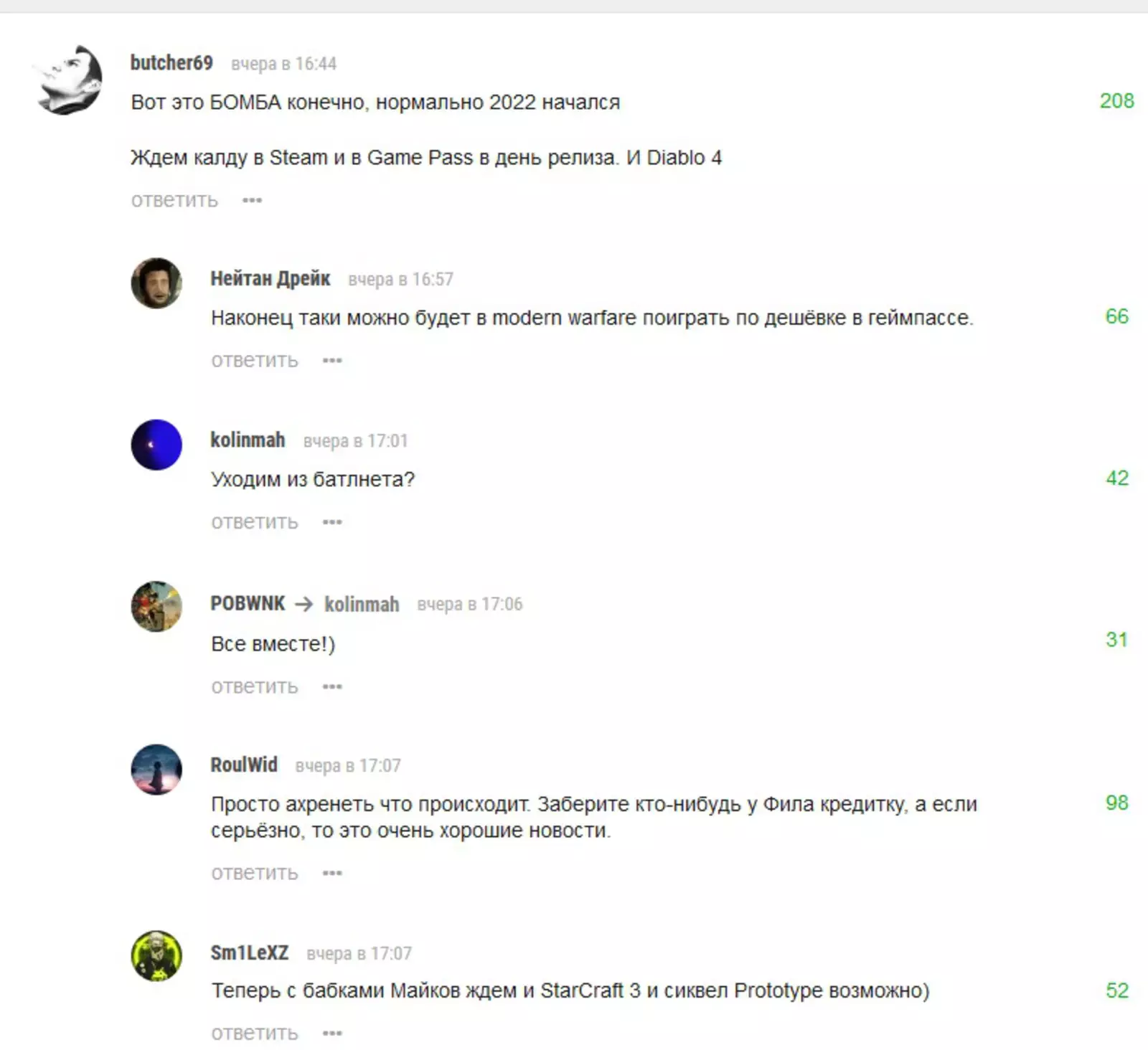Viewport: 1148px width, 1050px height.
Task: Click the 98 rating on RoulWid's comment
Action: (x=1116, y=803)
